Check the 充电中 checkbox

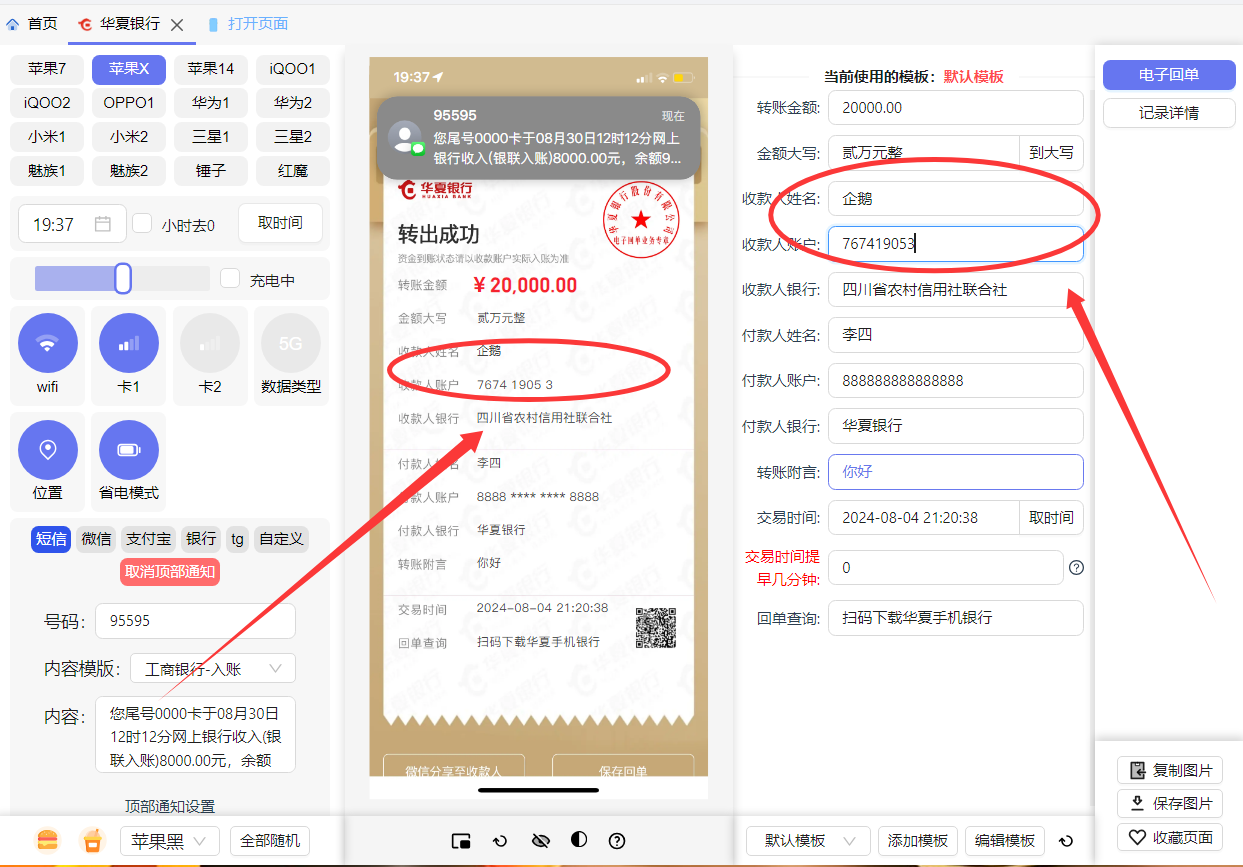coord(230,279)
